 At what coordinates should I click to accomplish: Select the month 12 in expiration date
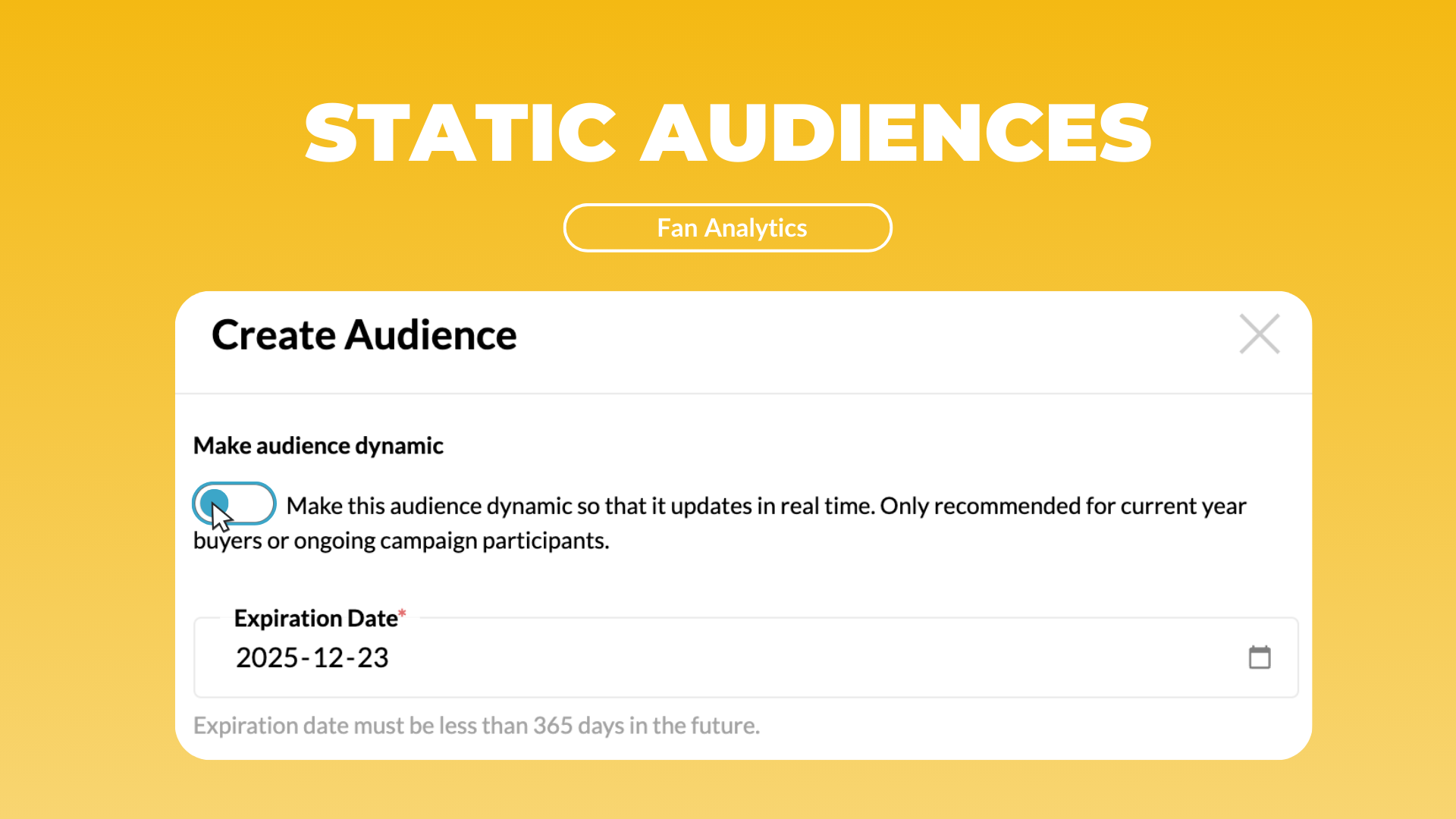(328, 657)
